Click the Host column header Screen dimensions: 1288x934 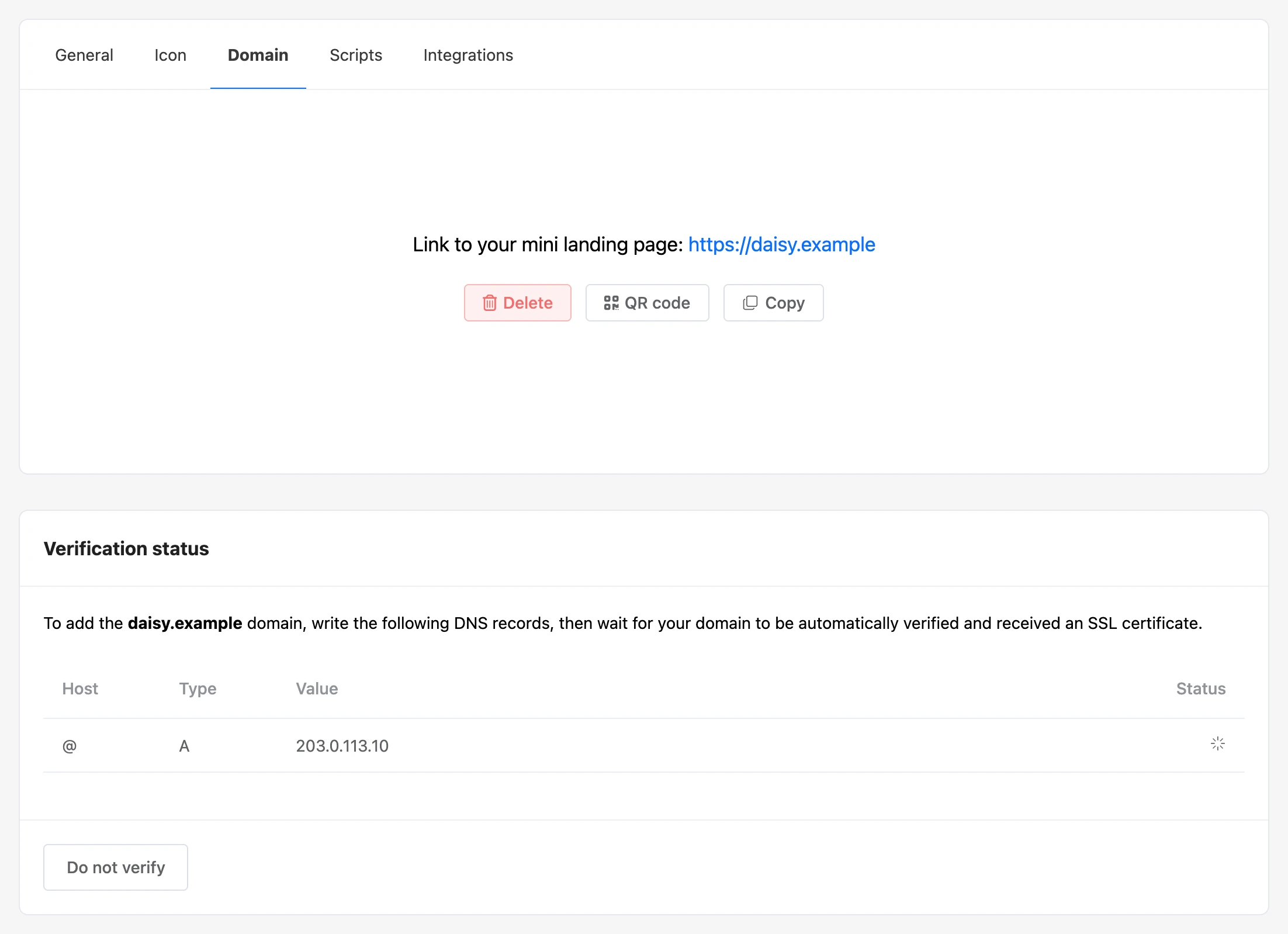coord(80,689)
